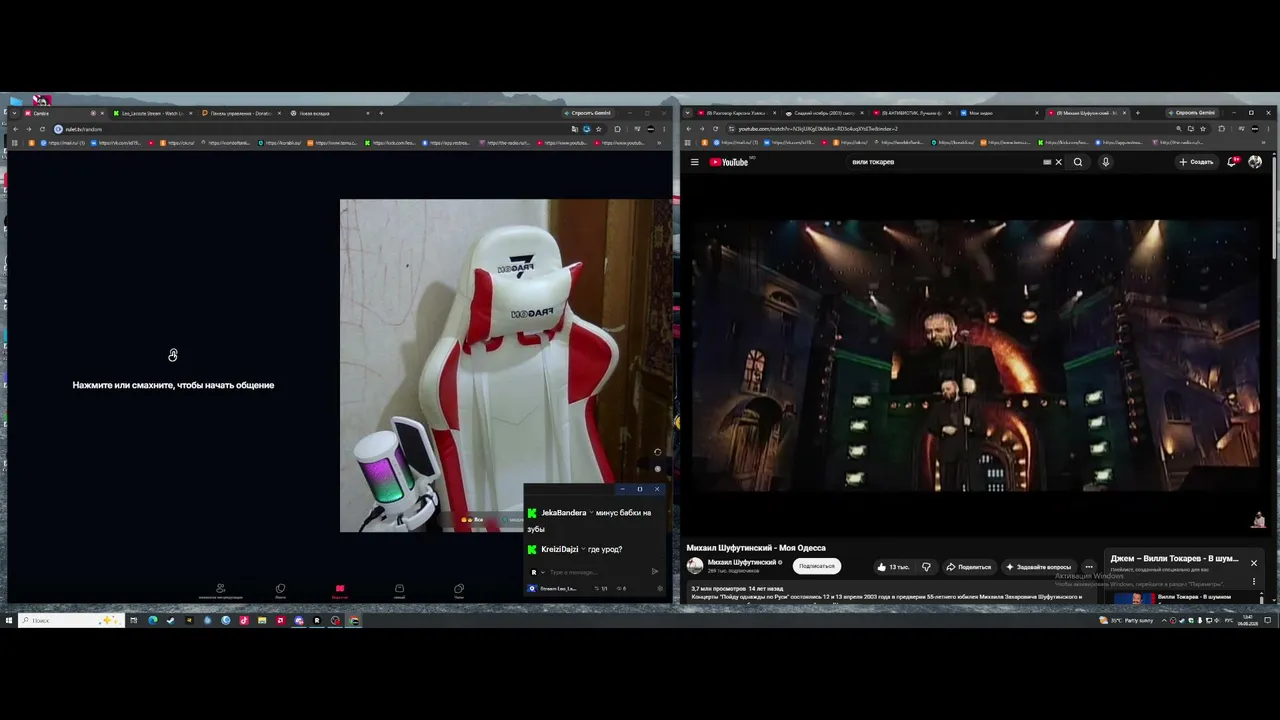This screenshot has width=1280, height=720.
Task: Open Windows Start menu
Action: tap(9, 620)
